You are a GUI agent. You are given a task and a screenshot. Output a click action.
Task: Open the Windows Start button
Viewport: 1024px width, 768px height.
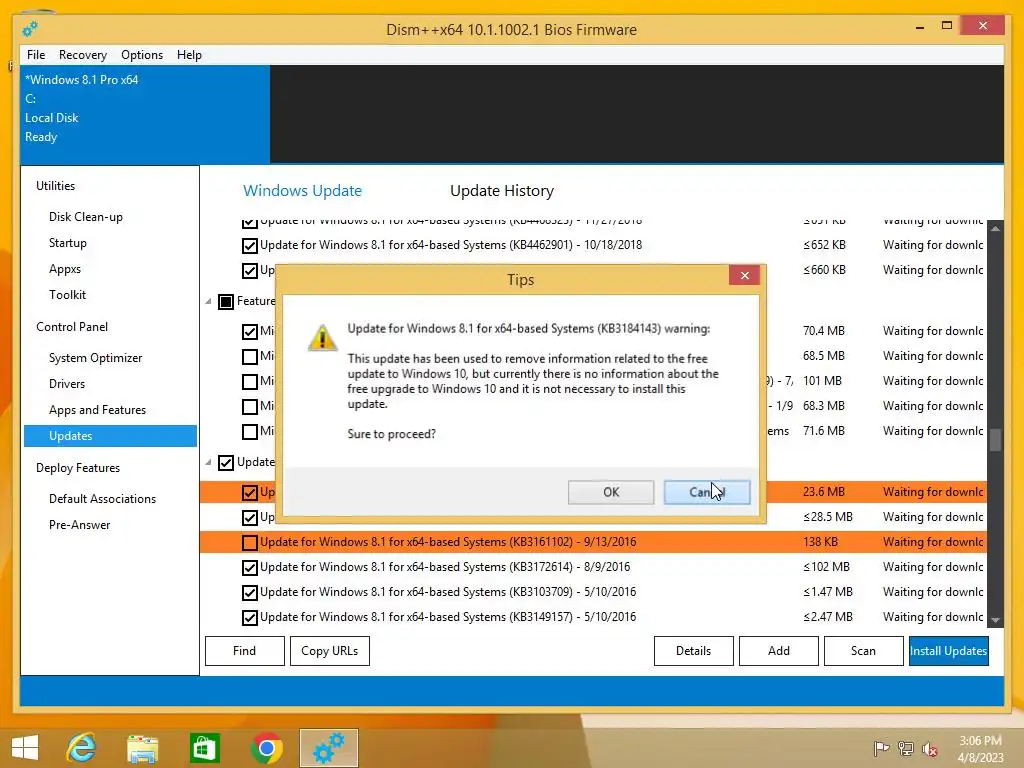25,748
